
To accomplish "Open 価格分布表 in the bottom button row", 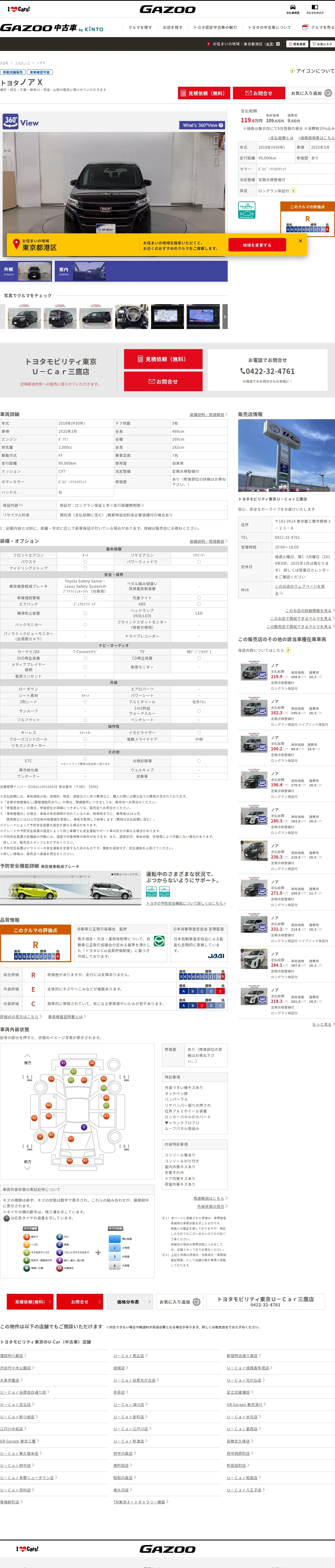I will (130, 1302).
